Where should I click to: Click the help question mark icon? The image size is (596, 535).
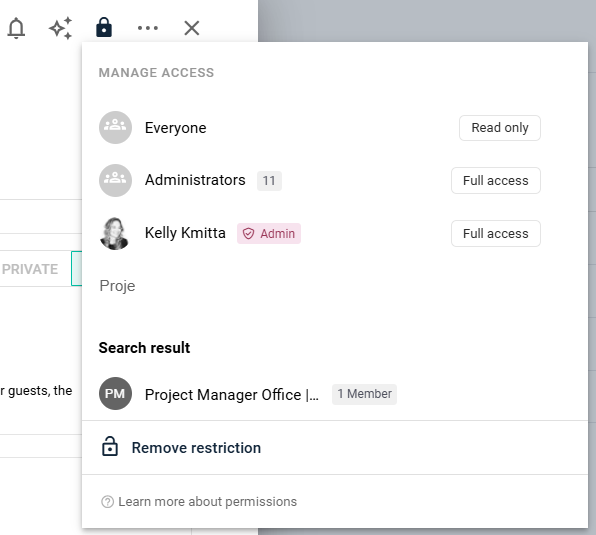[x=108, y=502]
